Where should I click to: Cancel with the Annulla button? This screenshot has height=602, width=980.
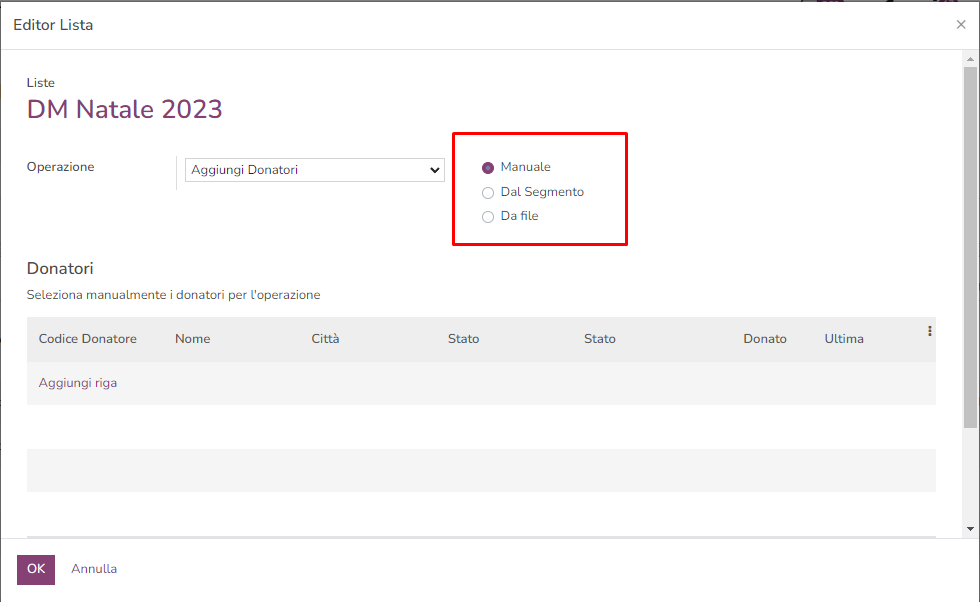[x=94, y=569]
